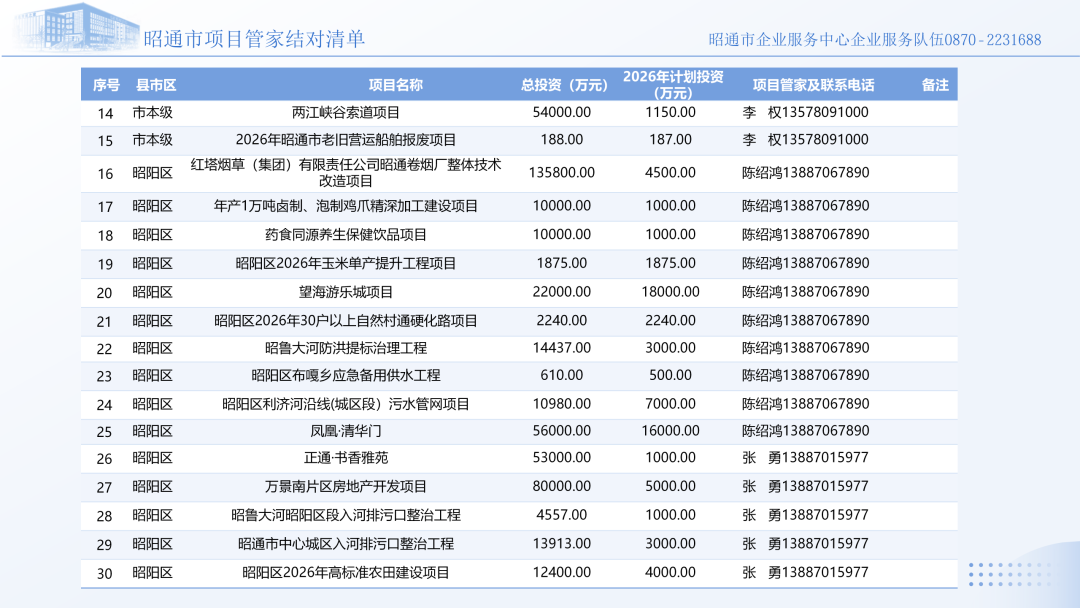The width and height of the screenshot is (1080, 608).
Task: Select 万景南片区房地产开发项目
Action: pyautogui.click(x=346, y=487)
